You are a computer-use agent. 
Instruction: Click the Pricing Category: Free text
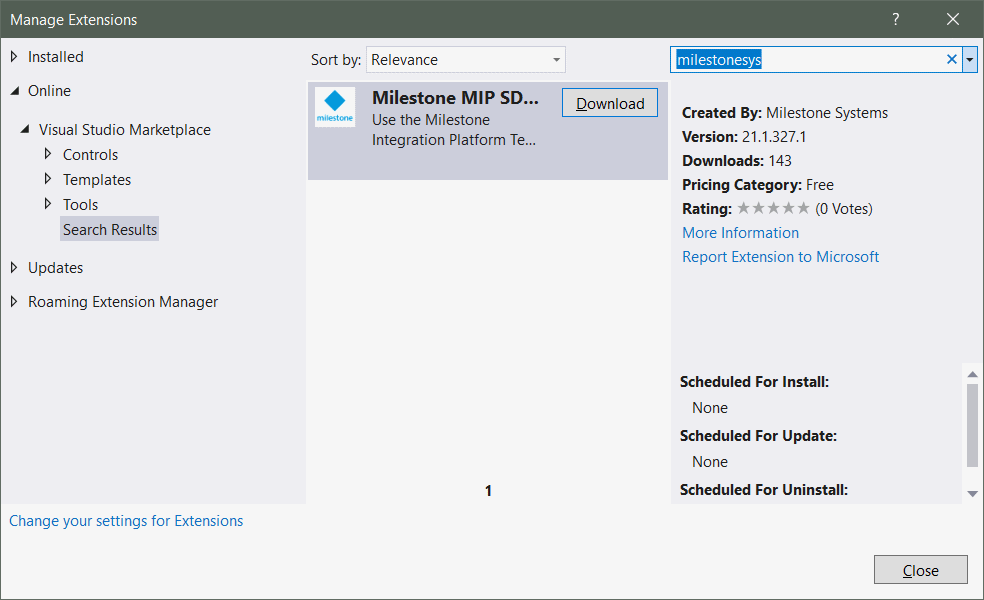pyautogui.click(x=758, y=185)
